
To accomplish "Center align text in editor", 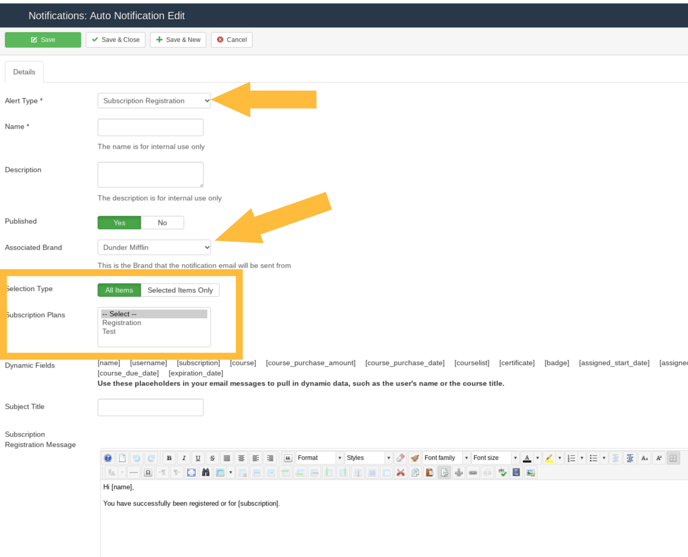I will point(241,458).
